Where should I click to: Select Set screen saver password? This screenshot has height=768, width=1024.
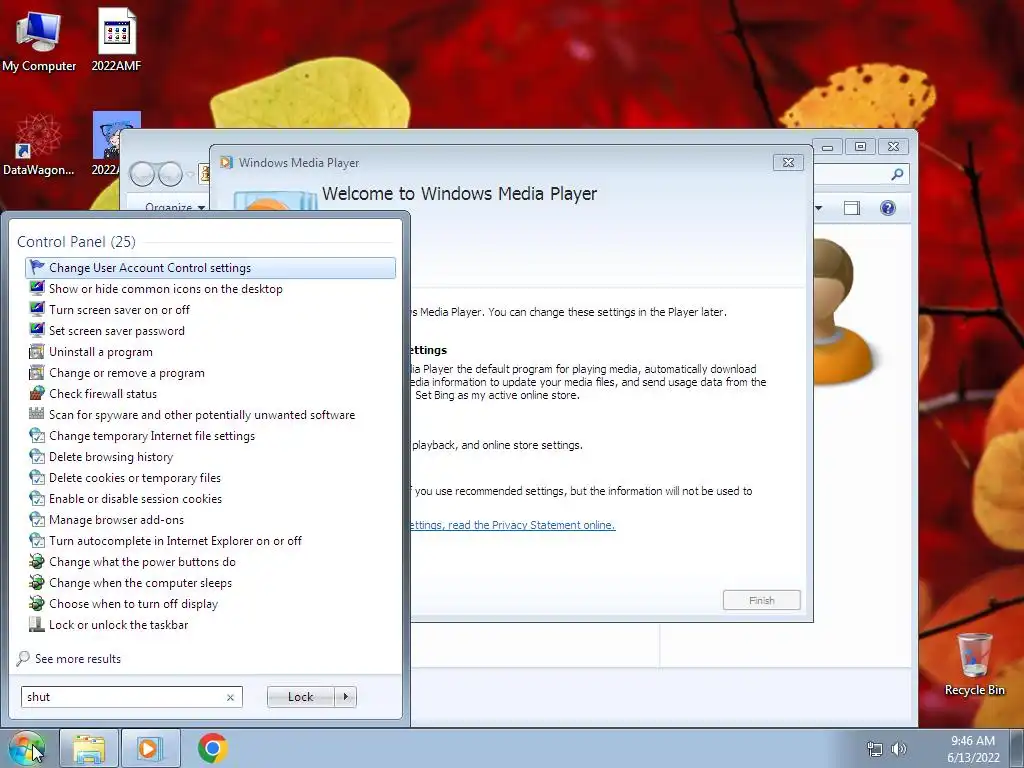pyautogui.click(x=210, y=330)
